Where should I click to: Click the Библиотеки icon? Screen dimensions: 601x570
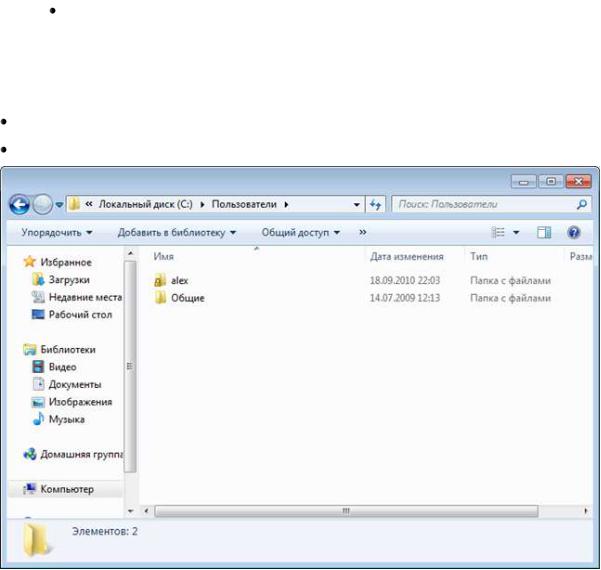30,349
